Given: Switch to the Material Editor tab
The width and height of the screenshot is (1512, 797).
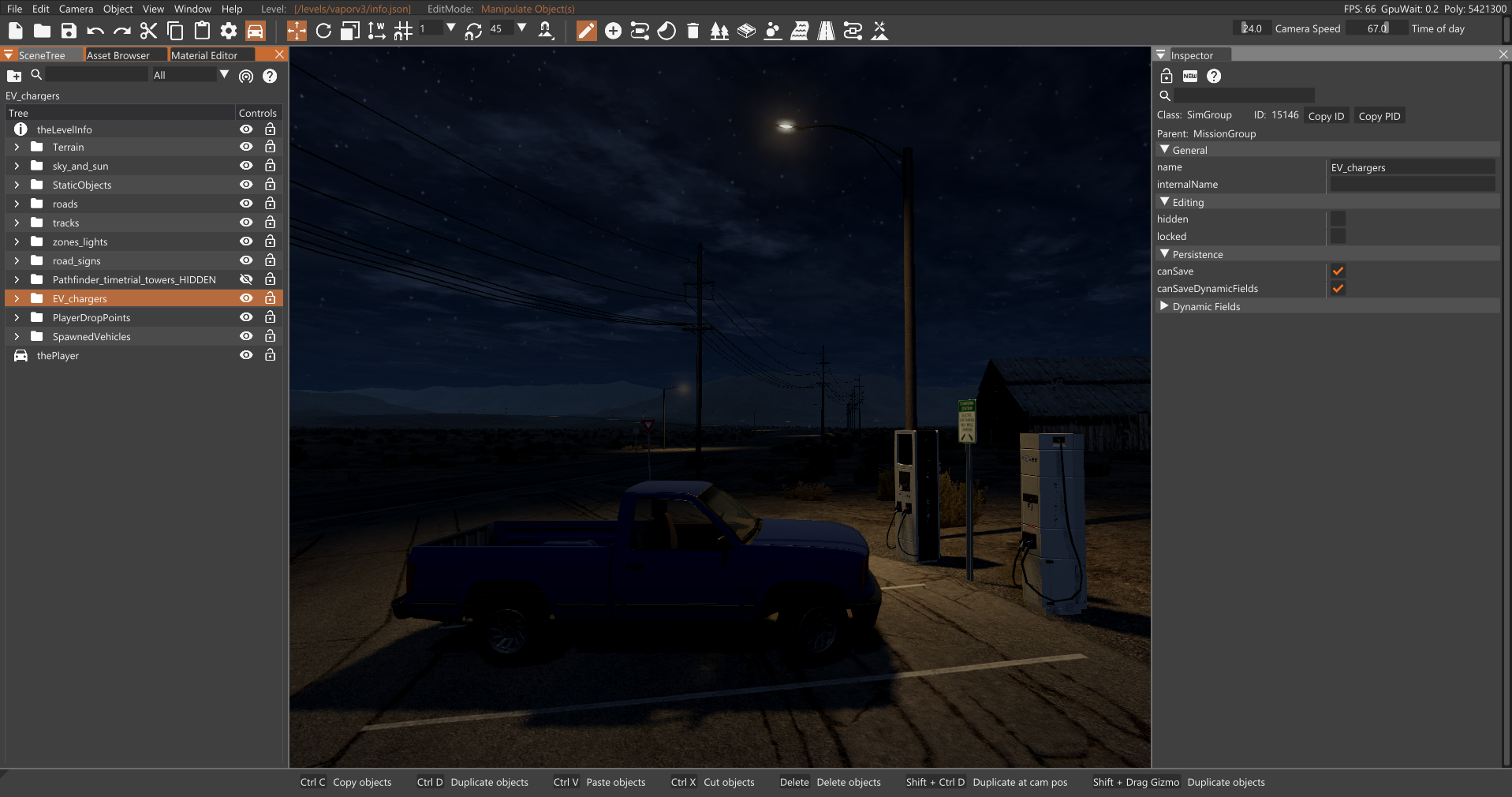Looking at the screenshot, I should click(x=204, y=55).
